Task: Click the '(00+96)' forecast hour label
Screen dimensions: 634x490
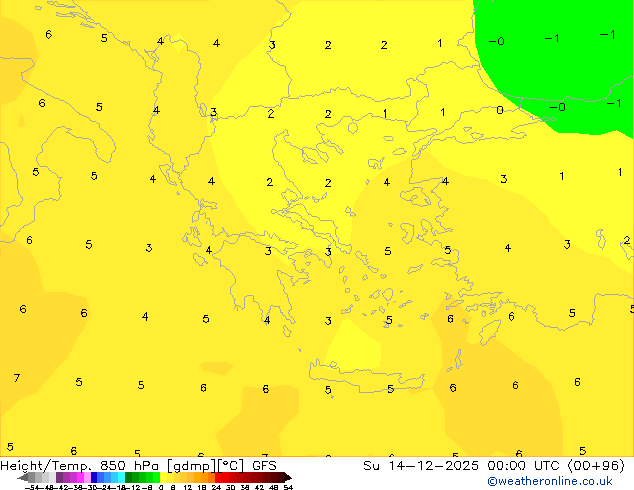Action: [x=596, y=466]
